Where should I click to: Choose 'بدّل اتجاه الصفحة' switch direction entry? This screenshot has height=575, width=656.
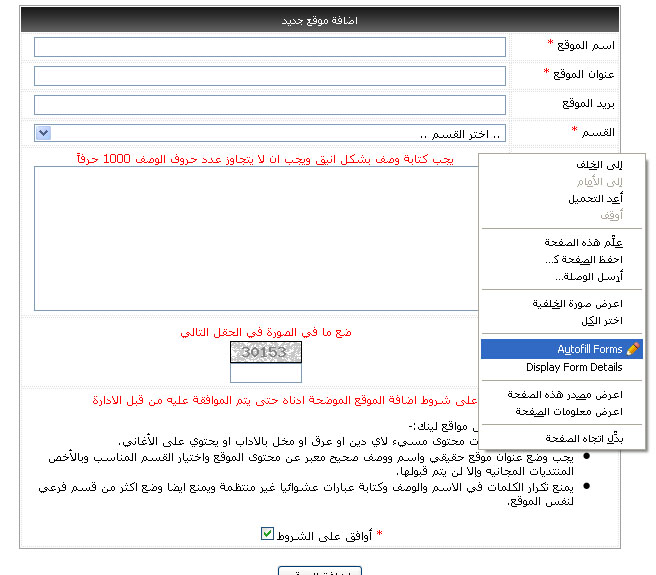[x=561, y=439]
